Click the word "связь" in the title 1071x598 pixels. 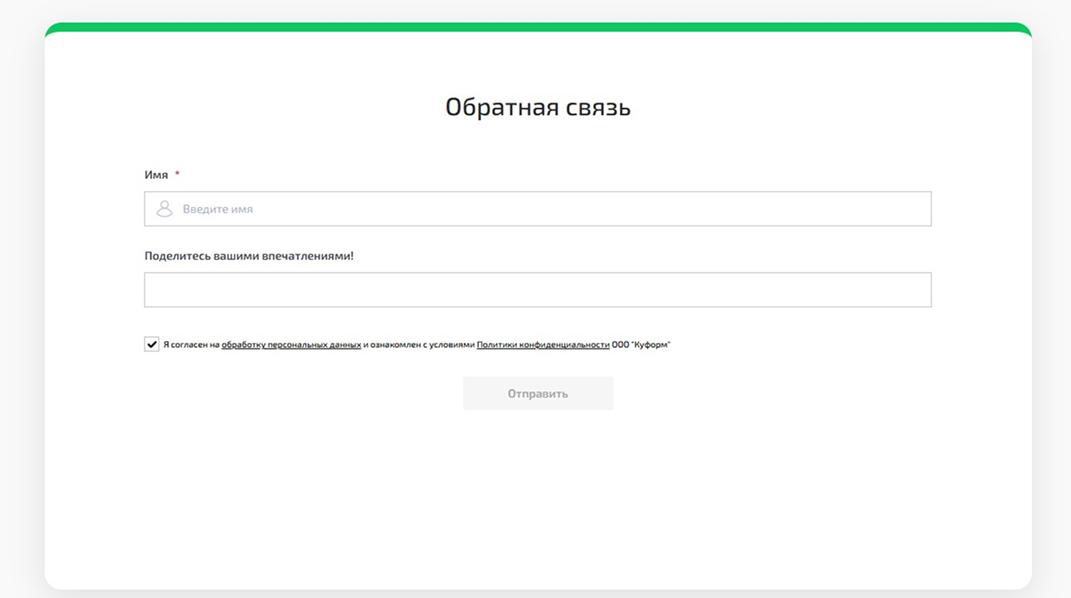(595, 107)
